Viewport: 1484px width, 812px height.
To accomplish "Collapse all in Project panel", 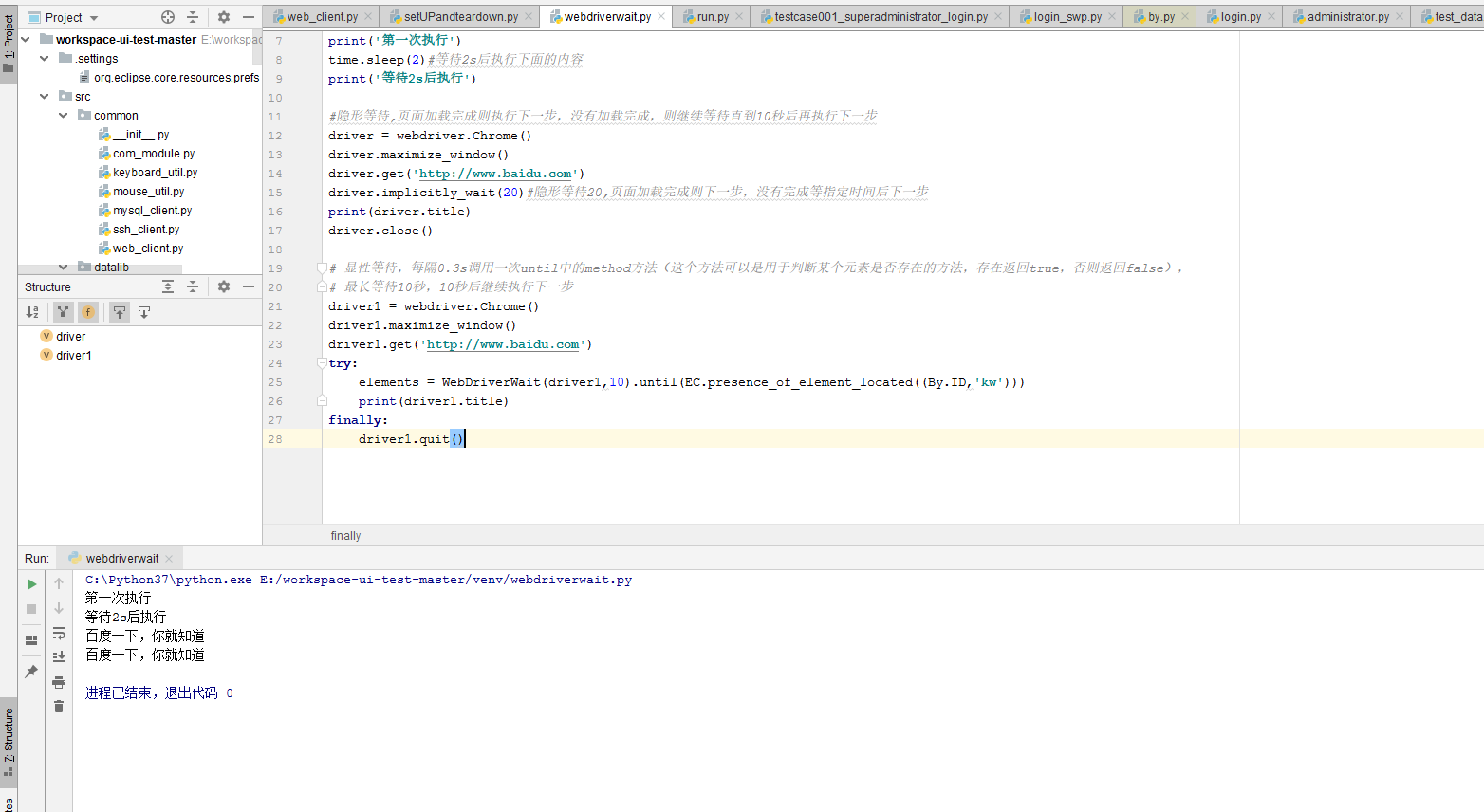I will point(193,17).
